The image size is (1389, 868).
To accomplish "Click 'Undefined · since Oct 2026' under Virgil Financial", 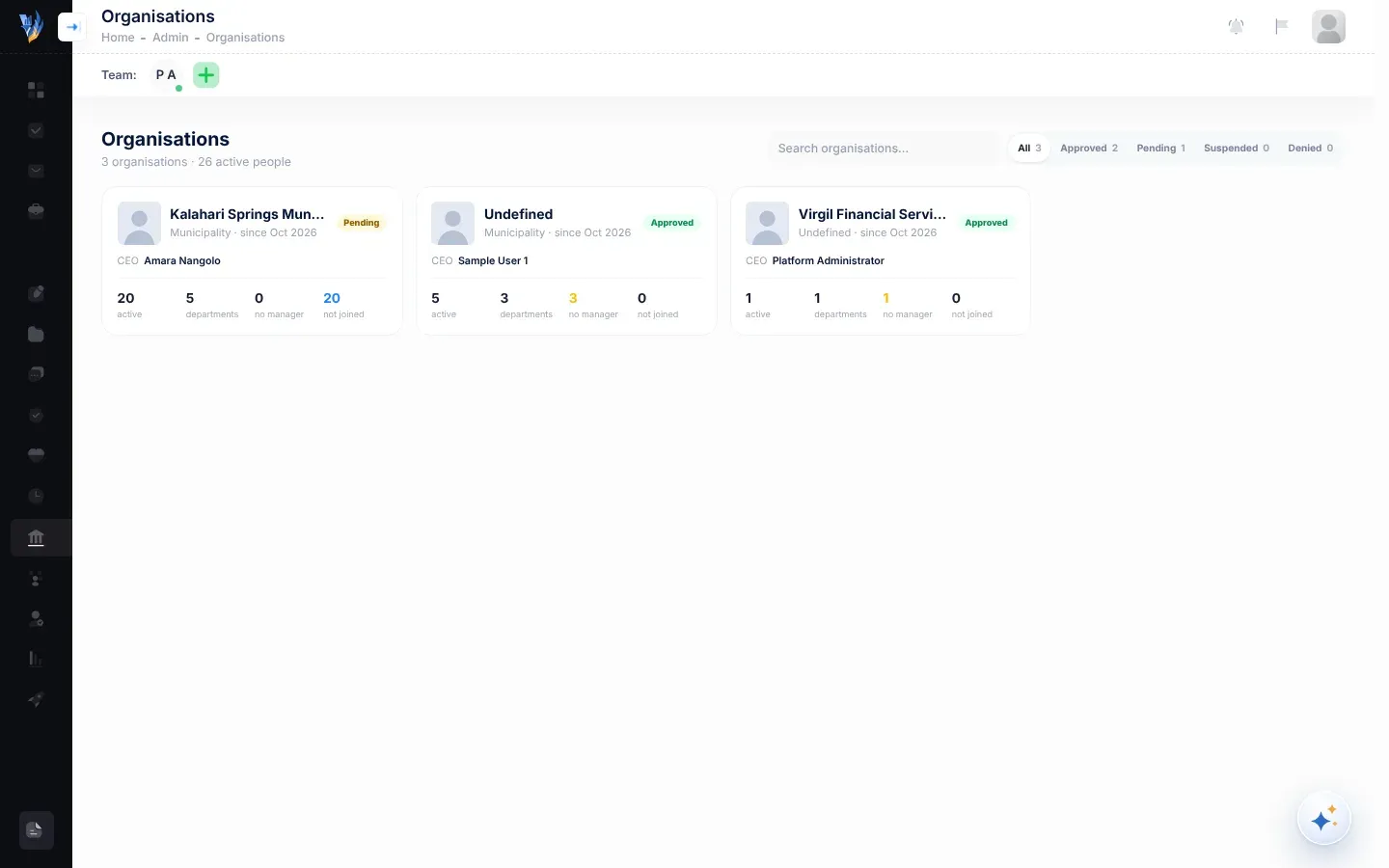I will [x=867, y=233].
